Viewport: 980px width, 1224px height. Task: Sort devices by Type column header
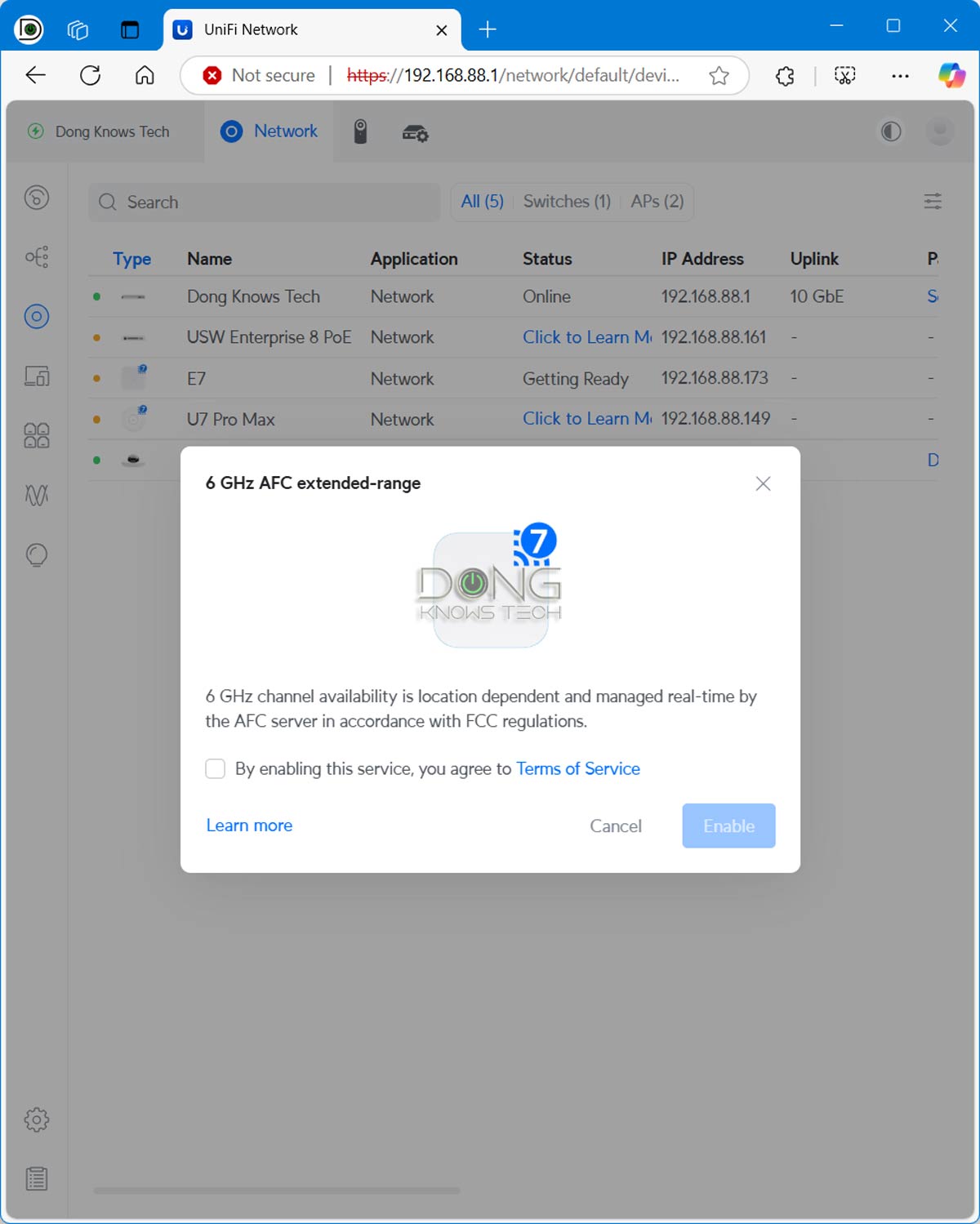pos(131,259)
